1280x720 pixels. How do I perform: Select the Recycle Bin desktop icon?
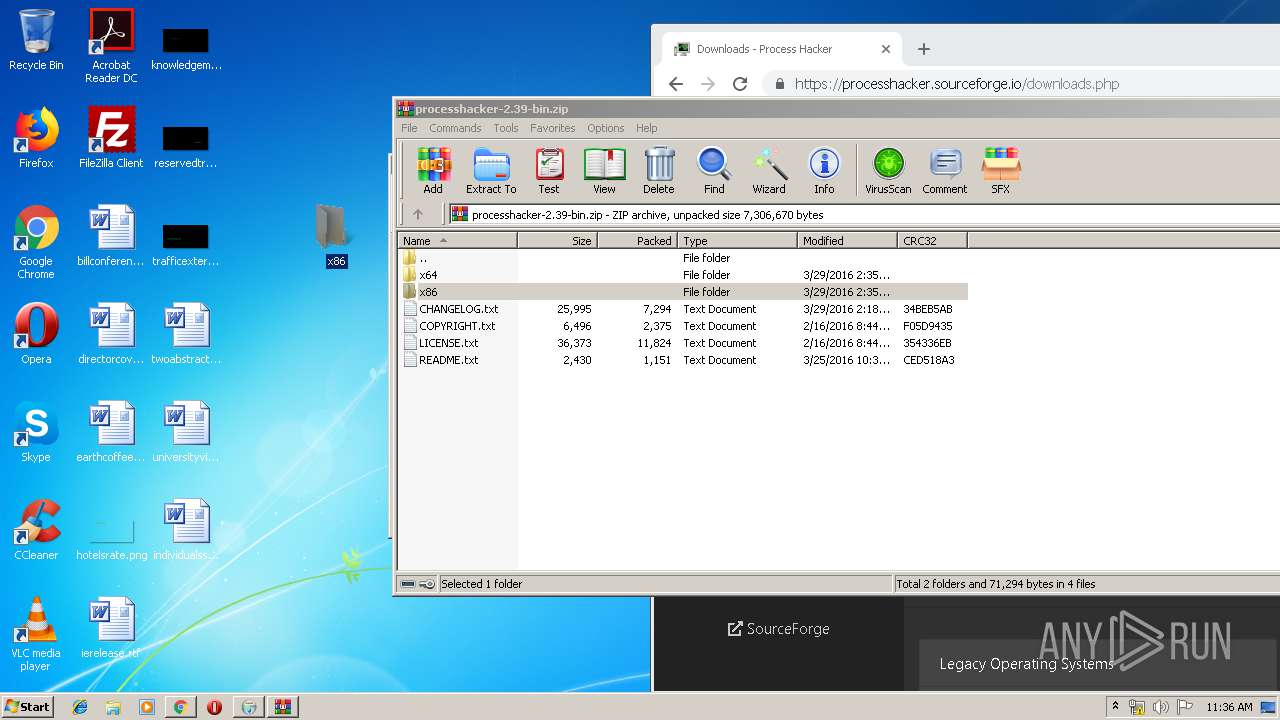coord(36,40)
